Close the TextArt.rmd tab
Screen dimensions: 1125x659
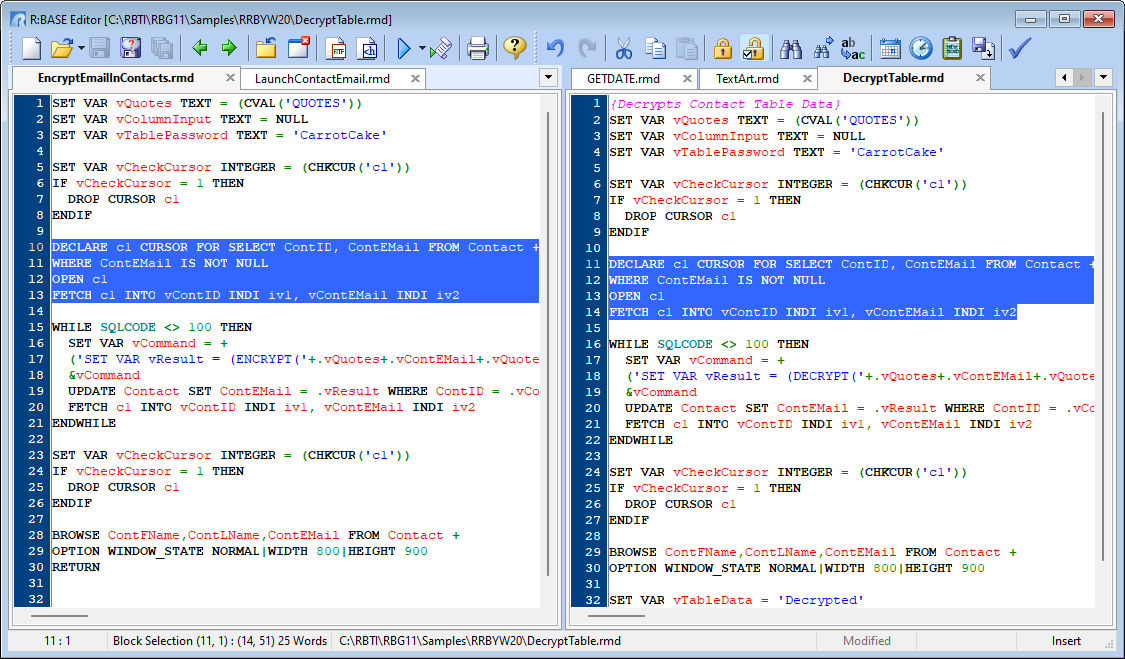click(807, 78)
